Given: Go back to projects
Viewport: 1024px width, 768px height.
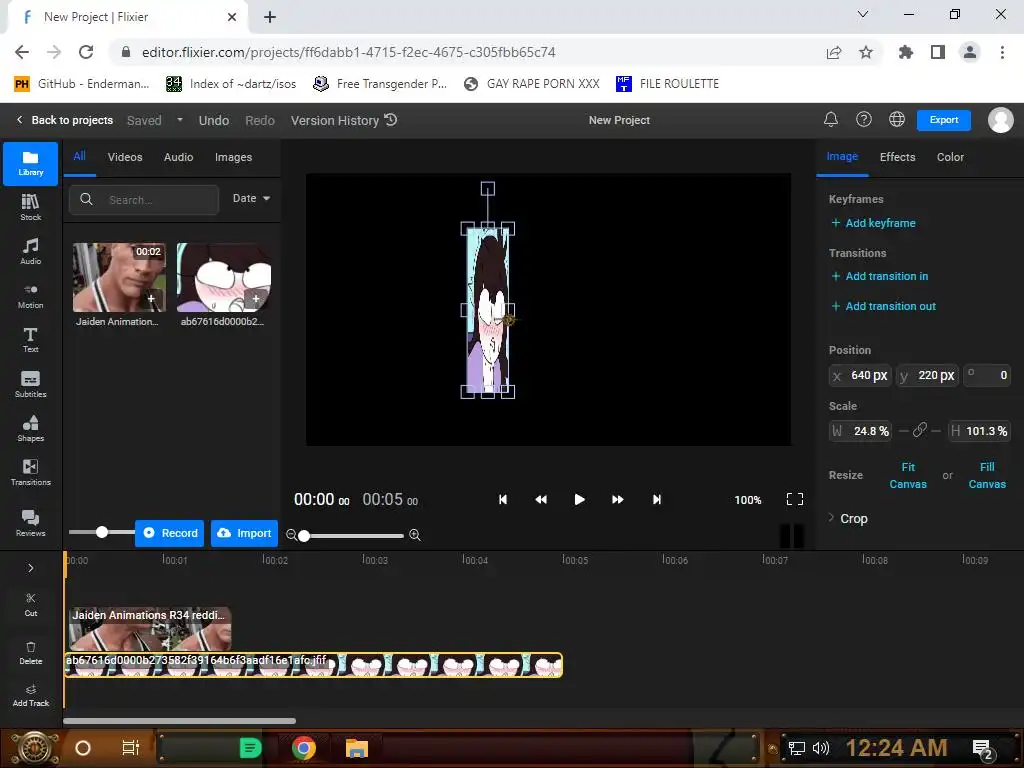Looking at the screenshot, I should (65, 120).
